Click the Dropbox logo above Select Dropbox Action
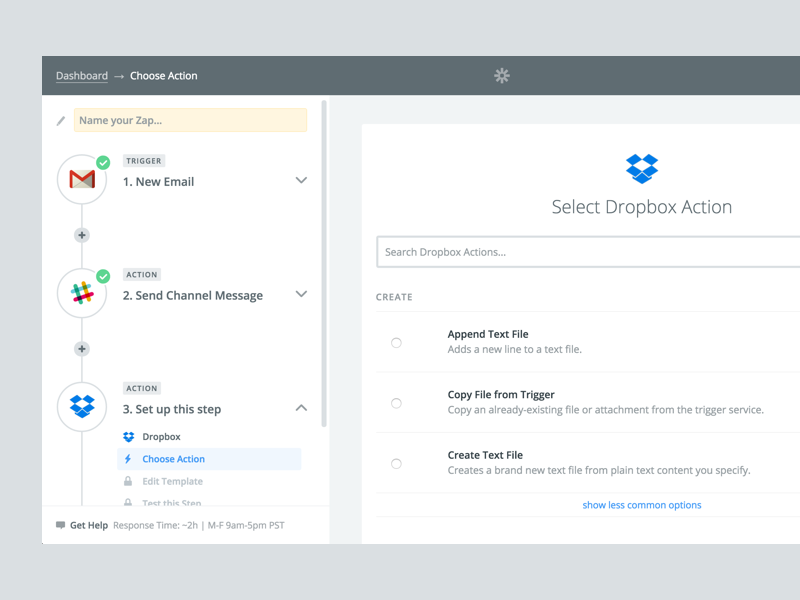 coord(642,169)
